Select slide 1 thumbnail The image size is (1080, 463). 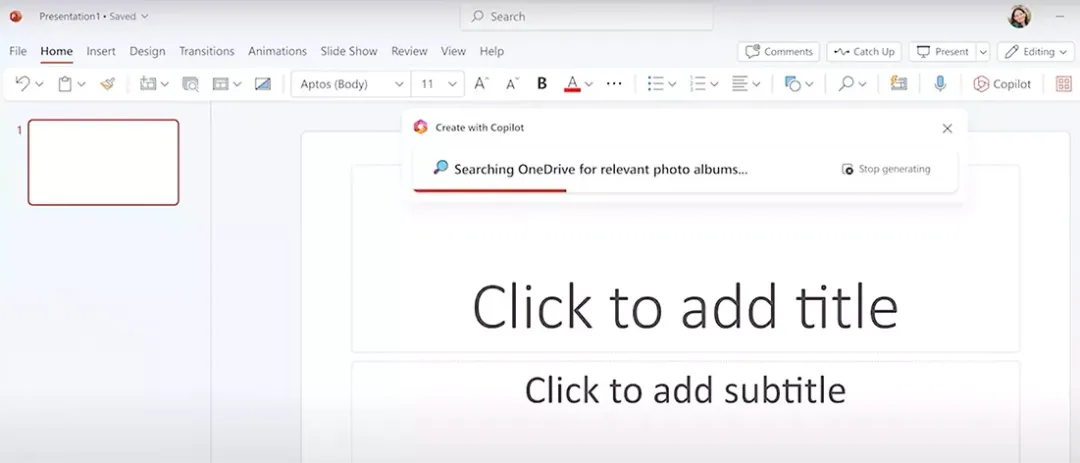click(103, 162)
